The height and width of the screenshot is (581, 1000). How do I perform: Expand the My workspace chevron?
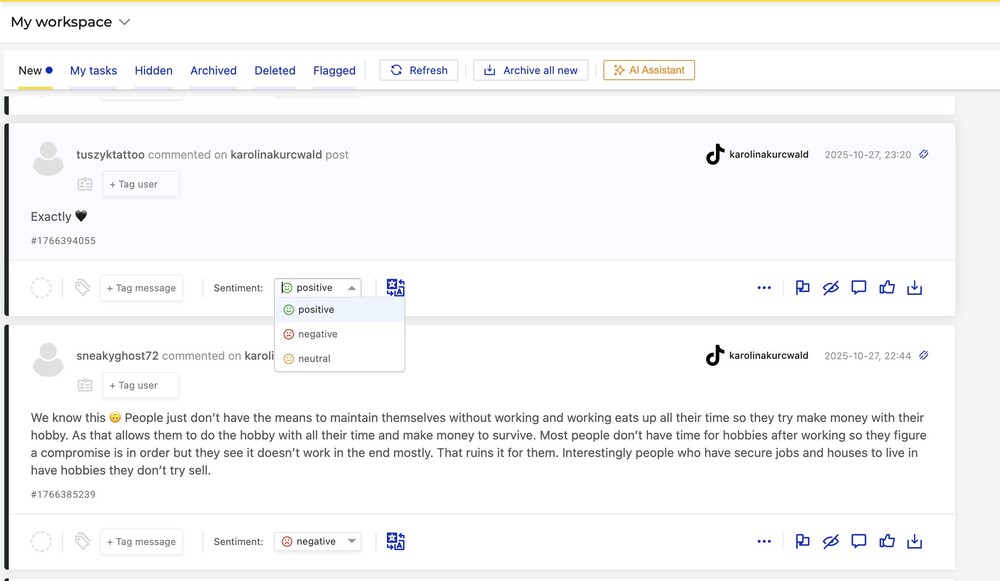[124, 21]
